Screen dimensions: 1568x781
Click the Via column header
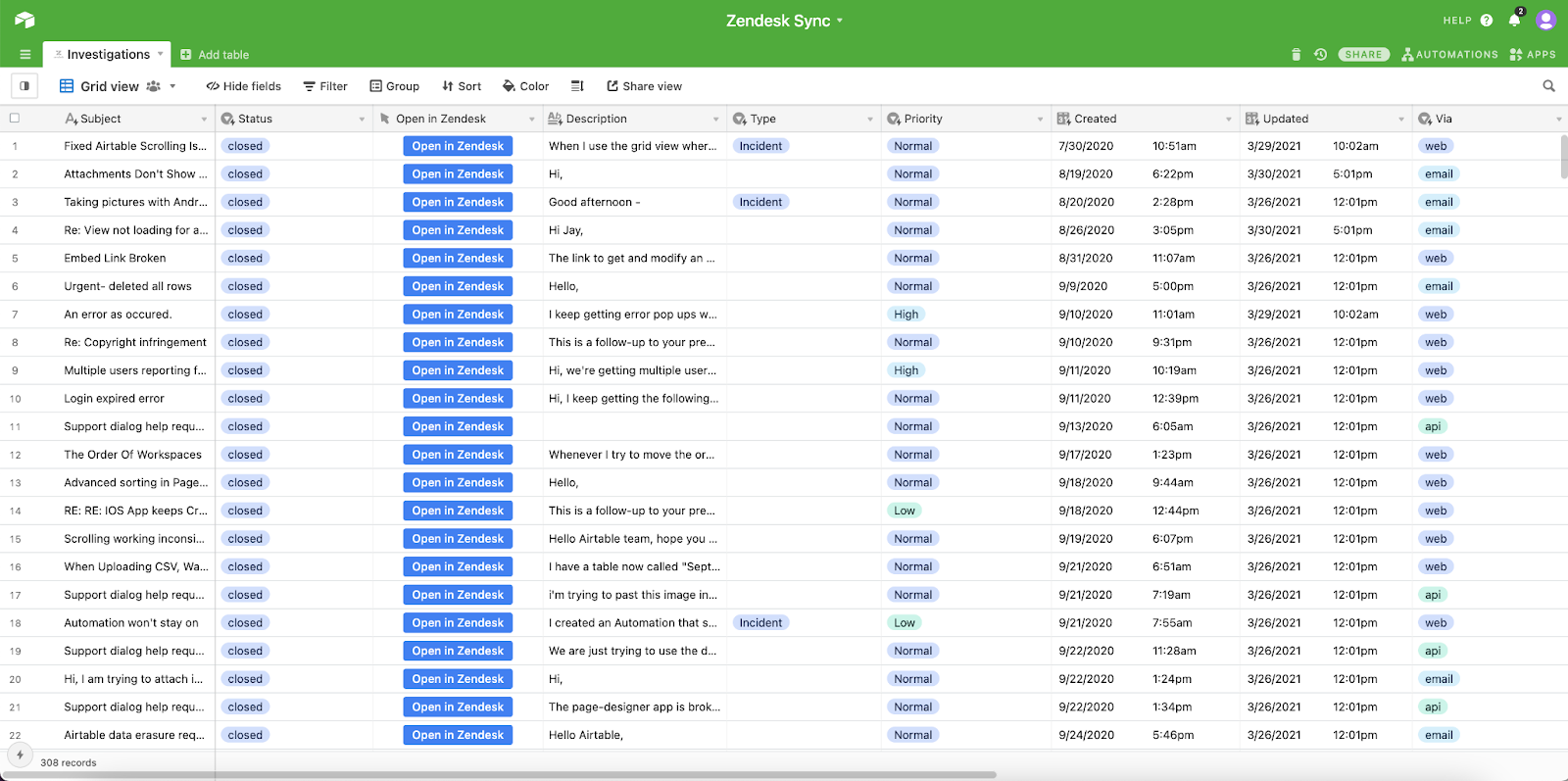(1490, 119)
